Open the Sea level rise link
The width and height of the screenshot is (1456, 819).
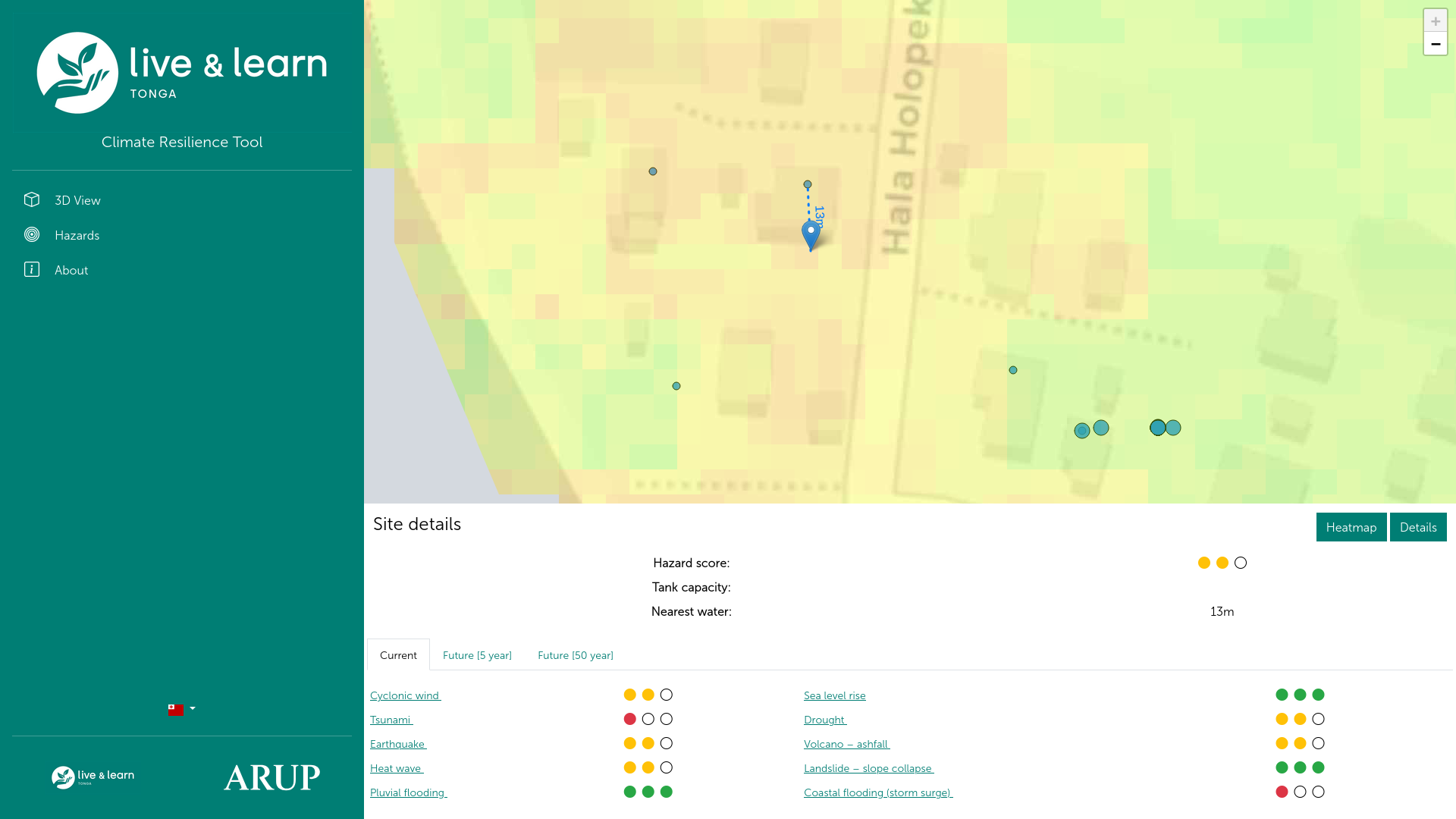834,695
